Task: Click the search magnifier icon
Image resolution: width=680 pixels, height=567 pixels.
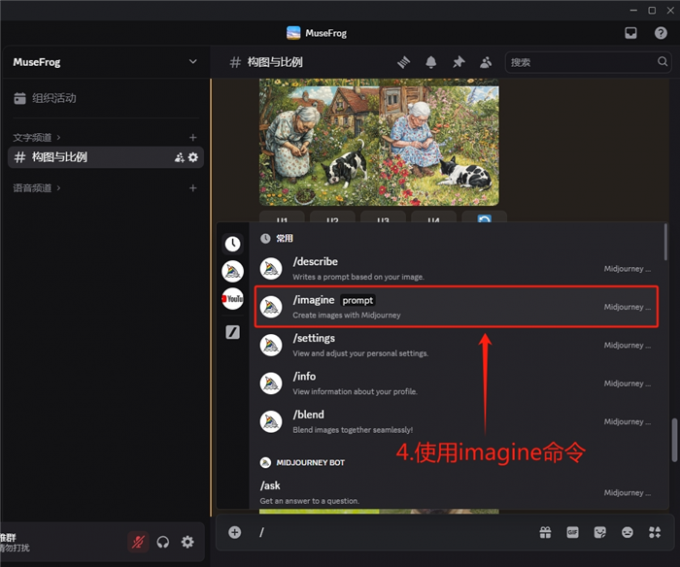Action: pos(662,62)
